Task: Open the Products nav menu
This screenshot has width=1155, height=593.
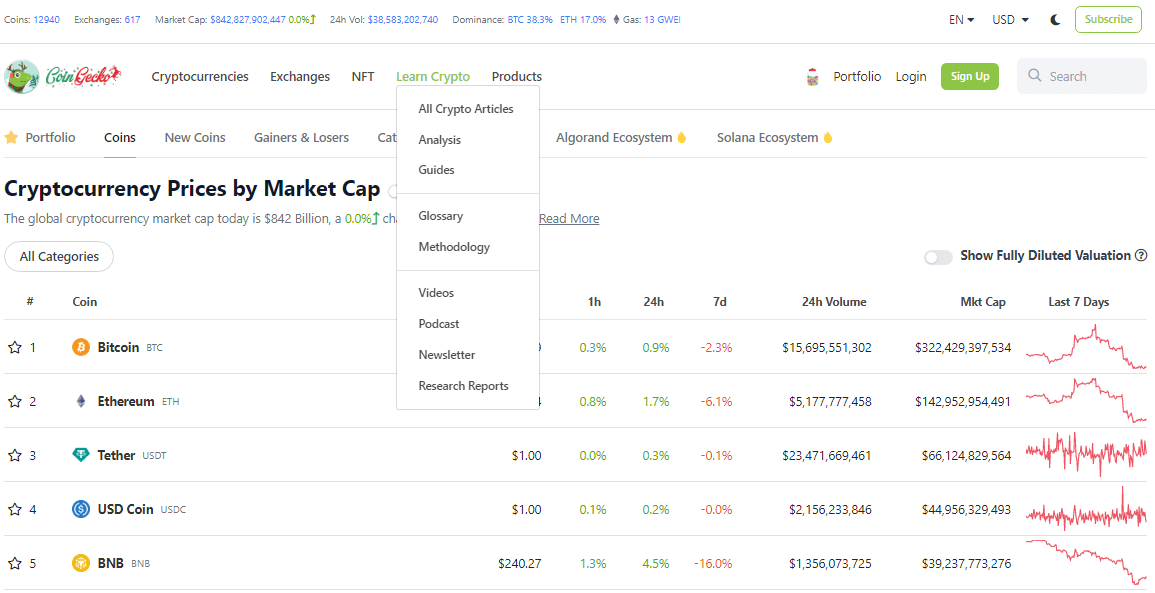Action: pyautogui.click(x=517, y=77)
